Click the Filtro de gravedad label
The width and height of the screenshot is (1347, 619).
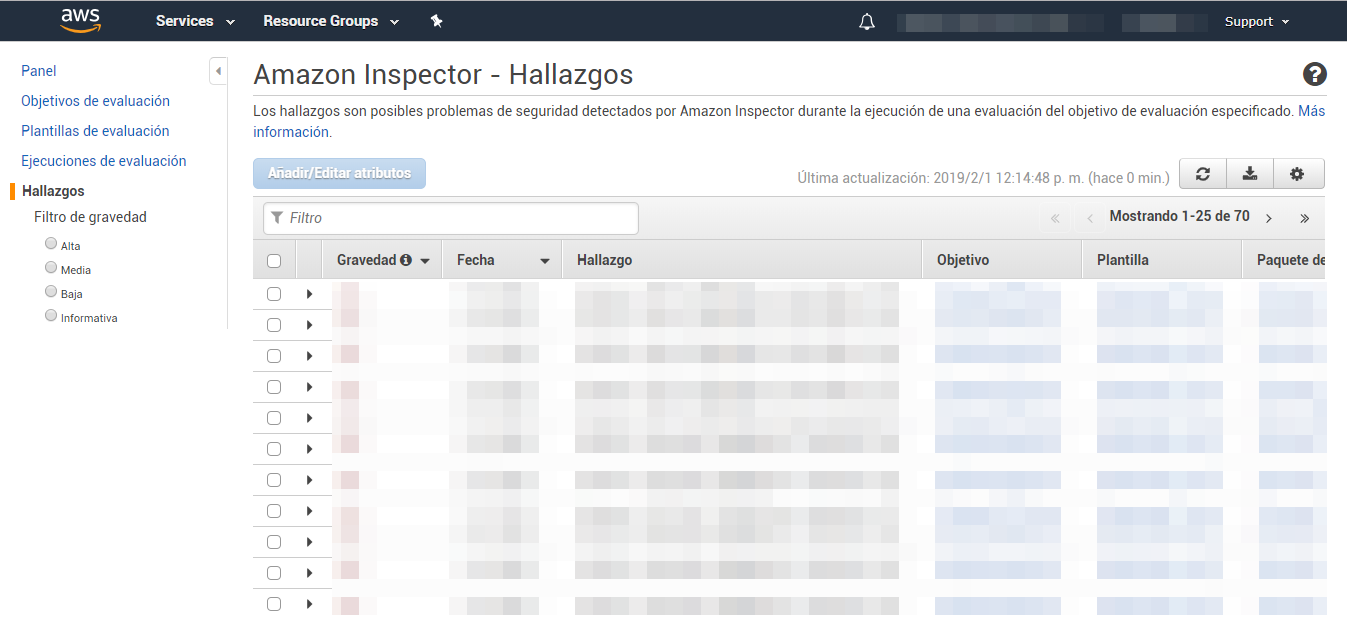coord(90,217)
